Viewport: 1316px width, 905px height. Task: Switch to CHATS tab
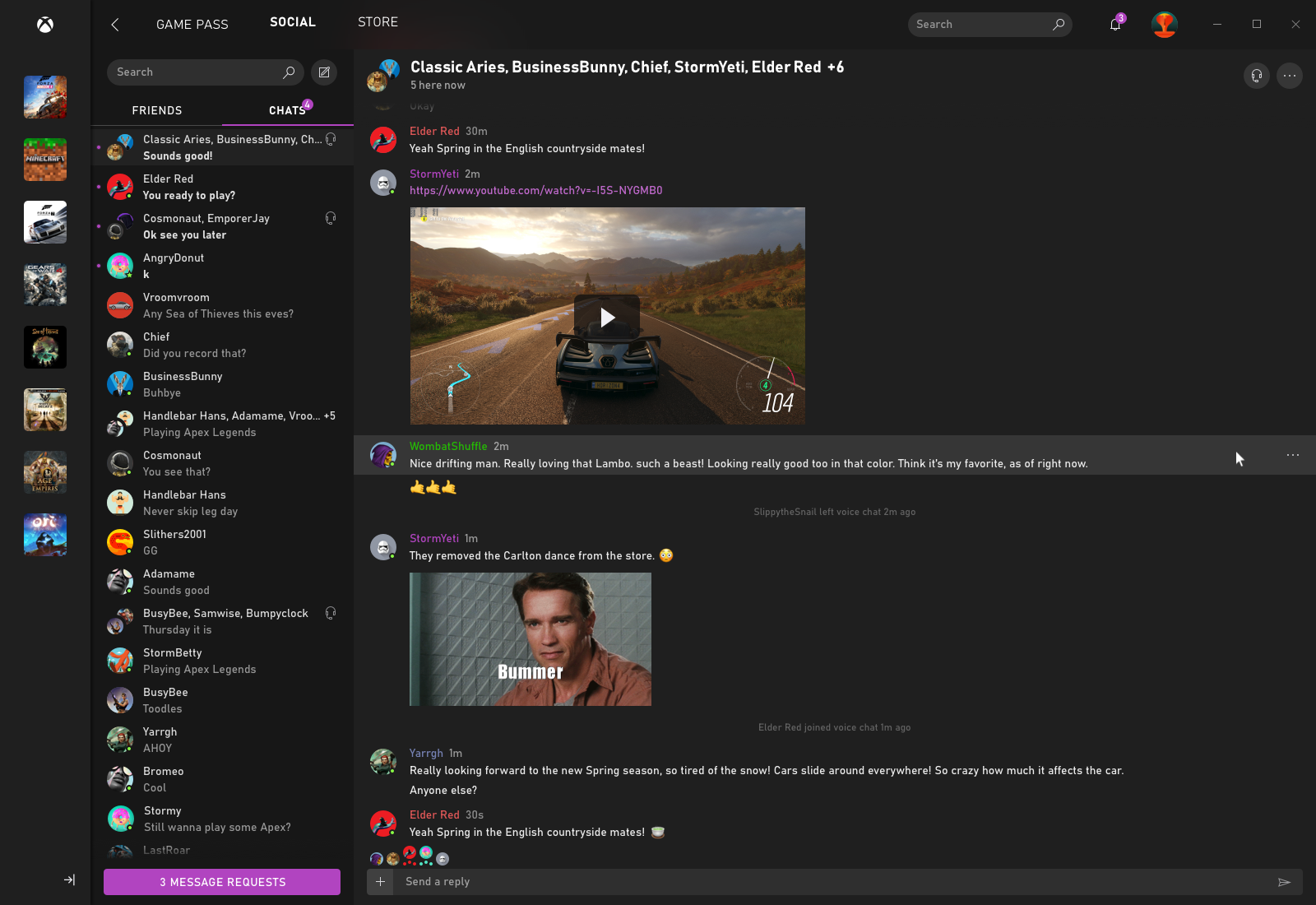(287, 110)
